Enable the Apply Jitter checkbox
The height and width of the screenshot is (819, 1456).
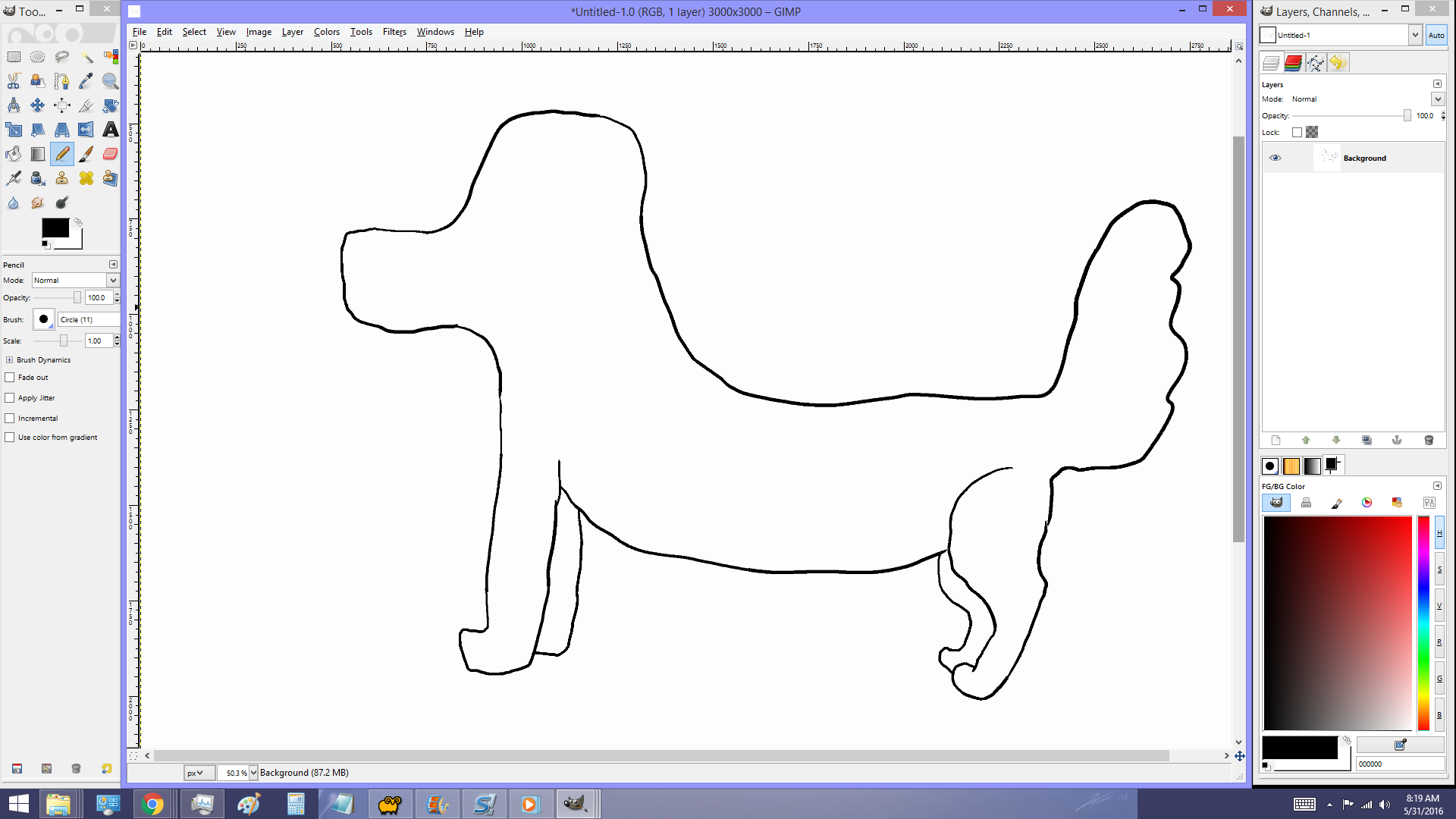[10, 397]
